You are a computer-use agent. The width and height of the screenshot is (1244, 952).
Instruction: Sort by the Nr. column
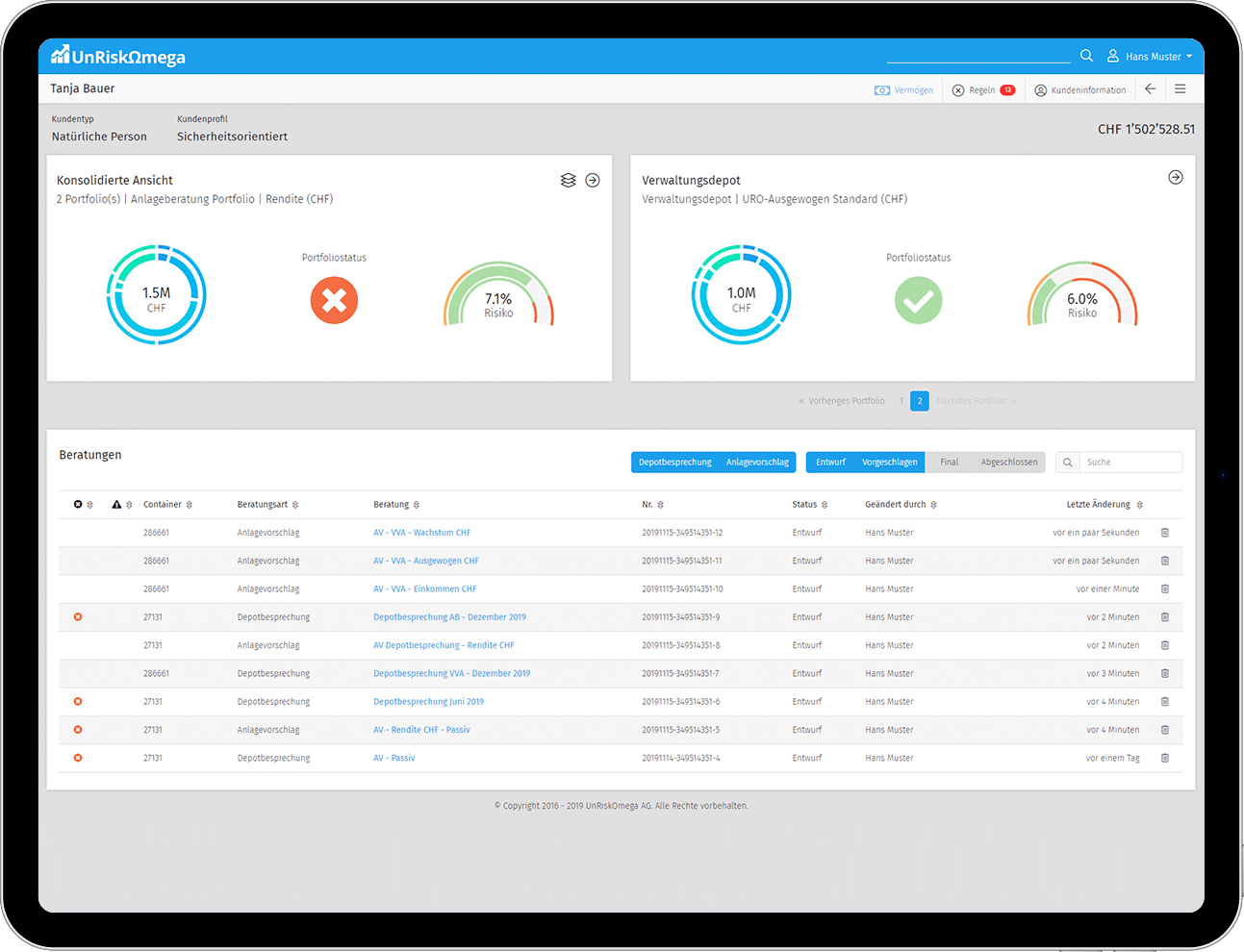(653, 505)
